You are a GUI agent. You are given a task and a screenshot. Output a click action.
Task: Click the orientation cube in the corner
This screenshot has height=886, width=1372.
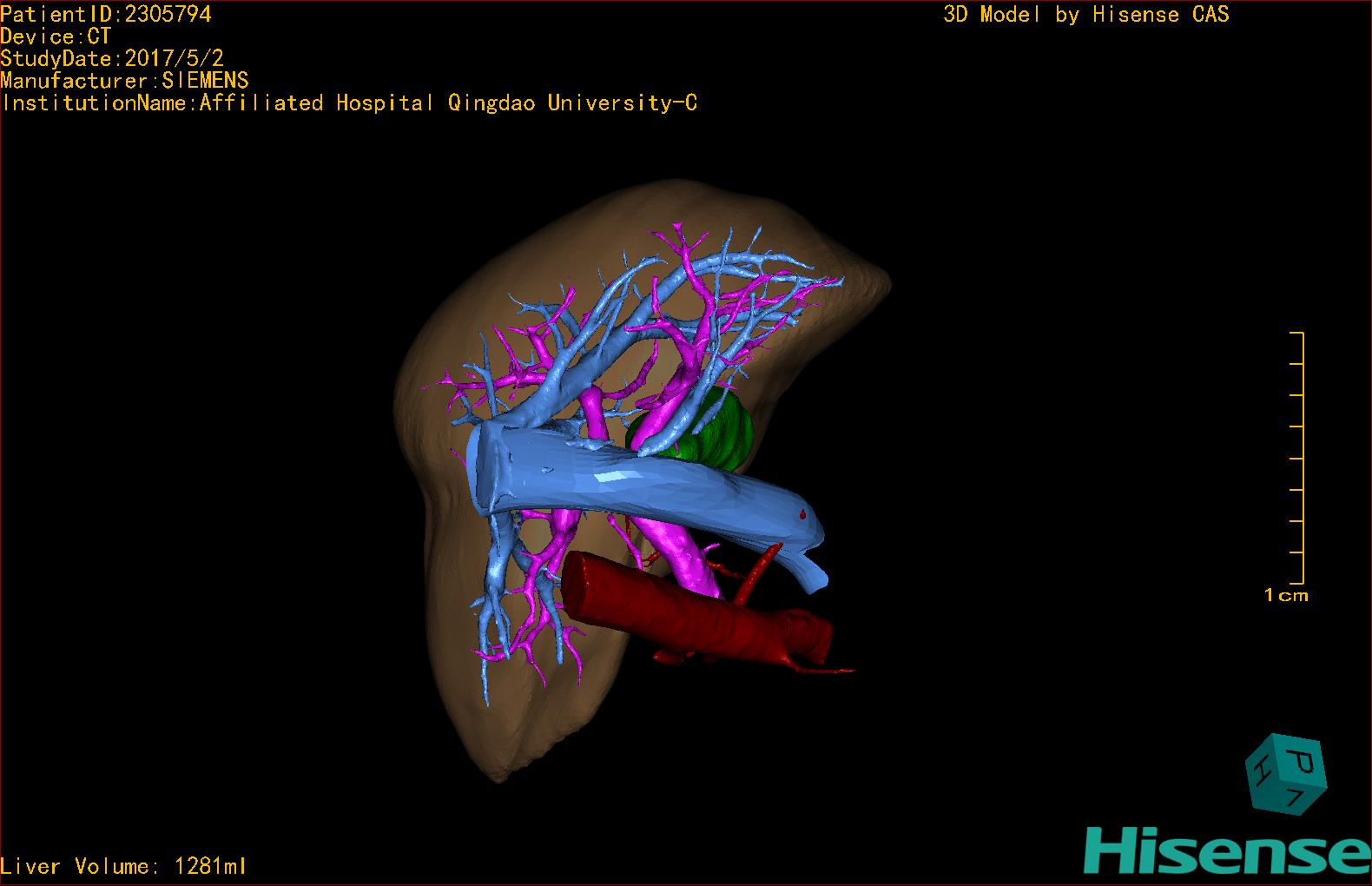(1287, 775)
